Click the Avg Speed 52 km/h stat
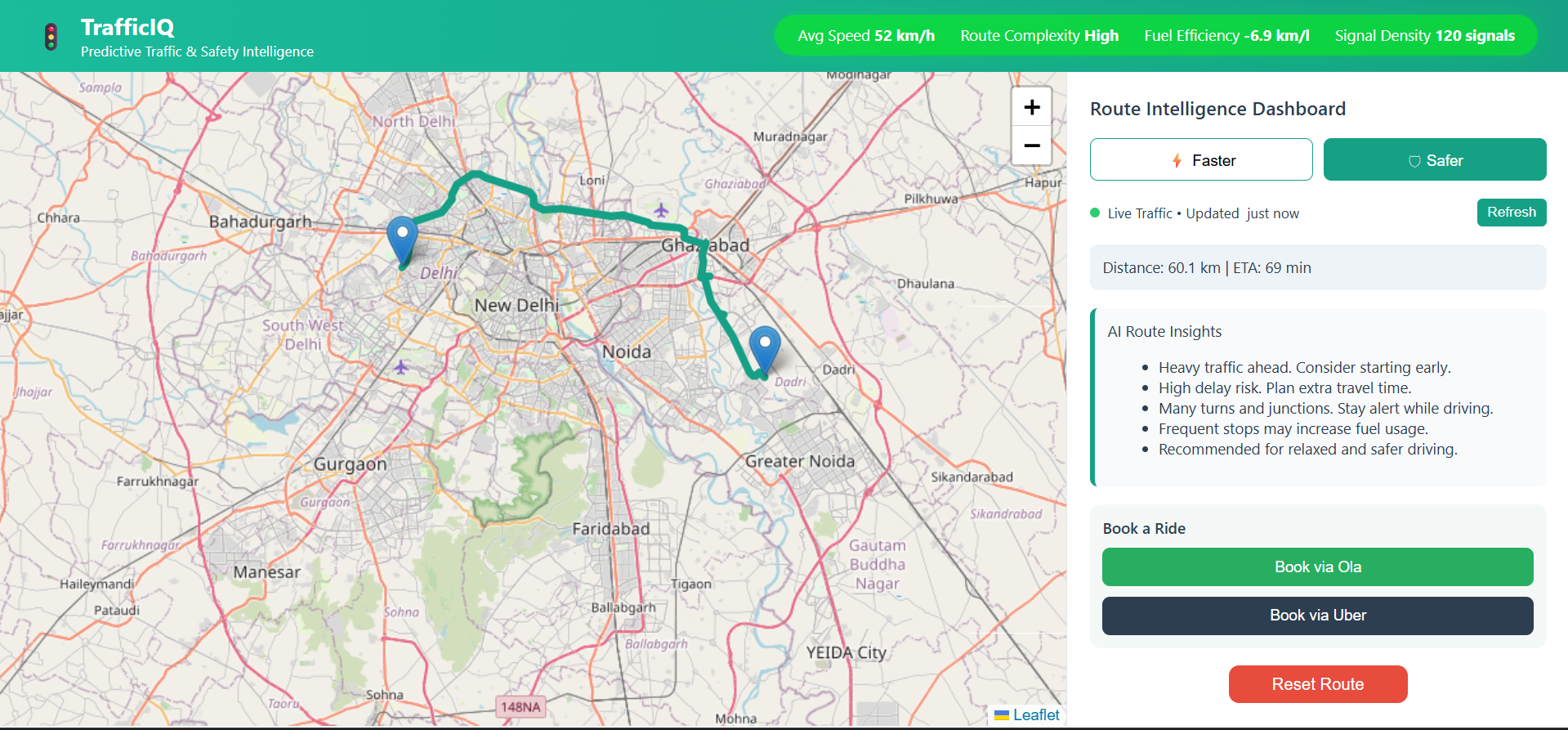The image size is (1568, 730). (x=866, y=36)
